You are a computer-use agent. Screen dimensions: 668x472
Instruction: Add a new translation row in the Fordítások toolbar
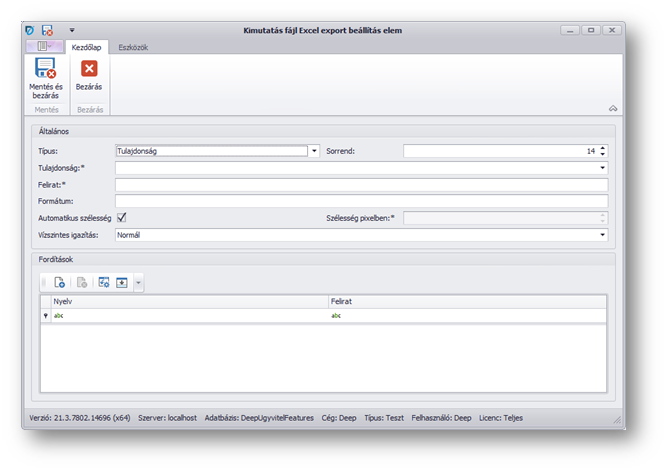pyautogui.click(x=60, y=283)
